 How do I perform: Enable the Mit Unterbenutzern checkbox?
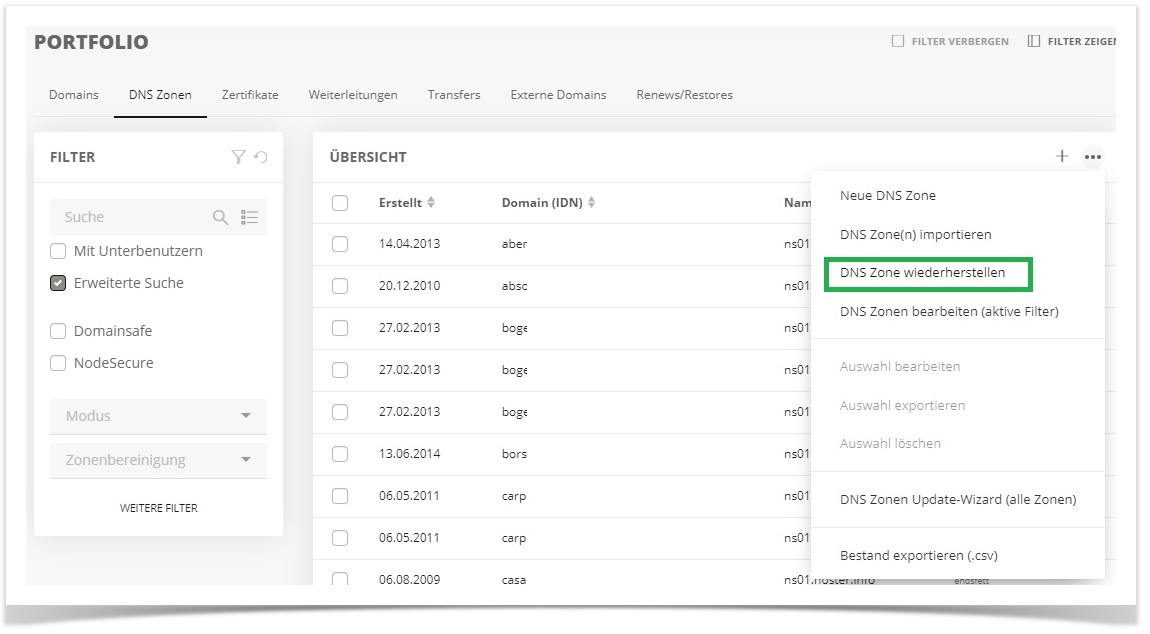[x=58, y=251]
